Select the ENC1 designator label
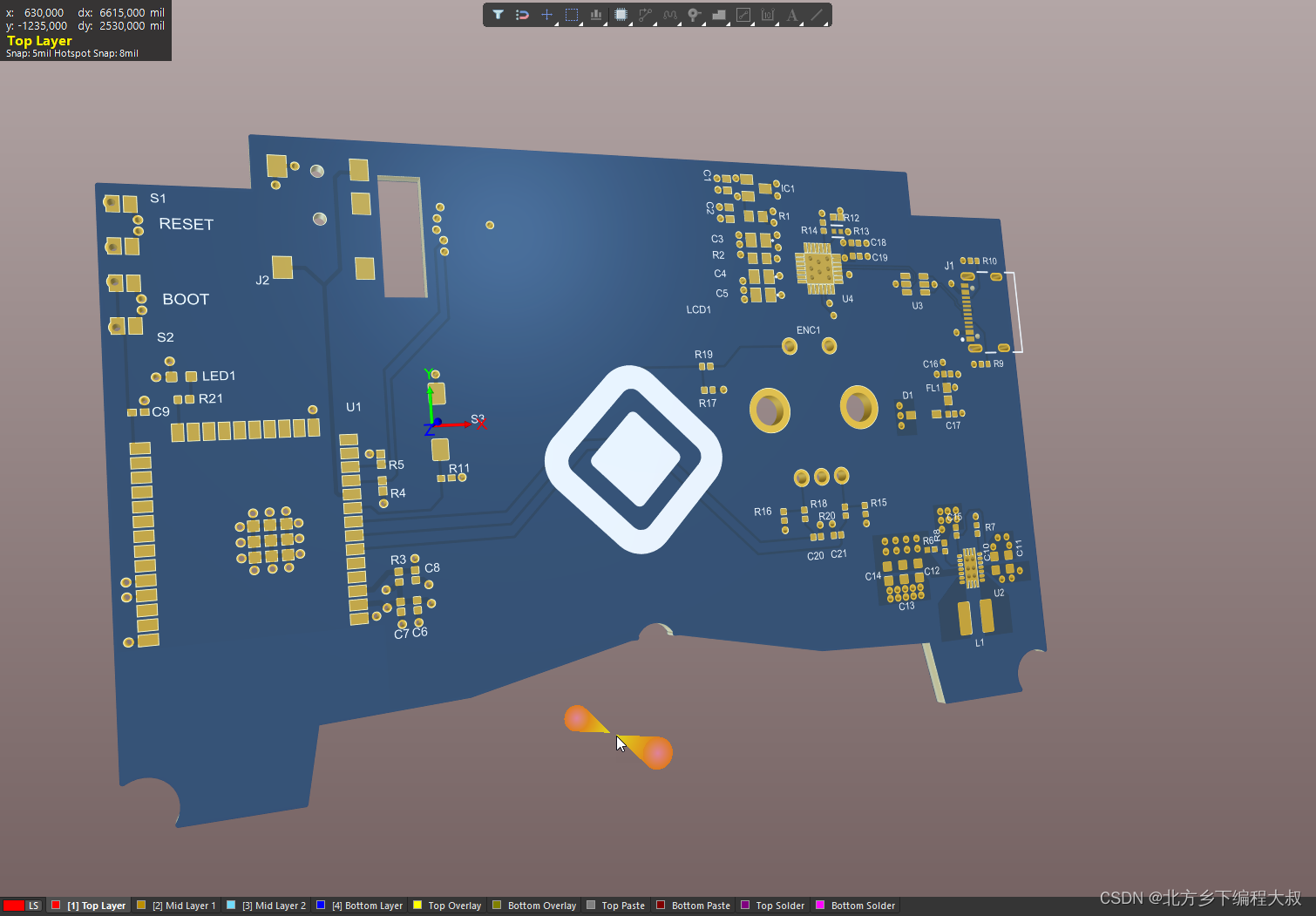Screen dimensions: 1316x916 808,330
